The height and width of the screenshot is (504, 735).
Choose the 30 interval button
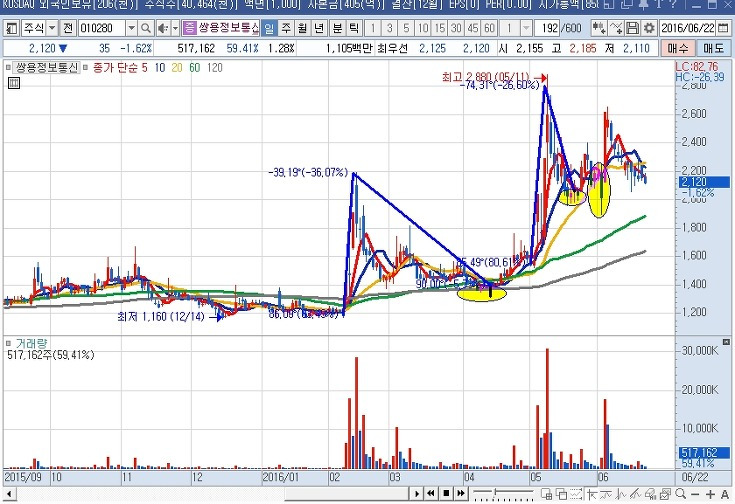456,29
